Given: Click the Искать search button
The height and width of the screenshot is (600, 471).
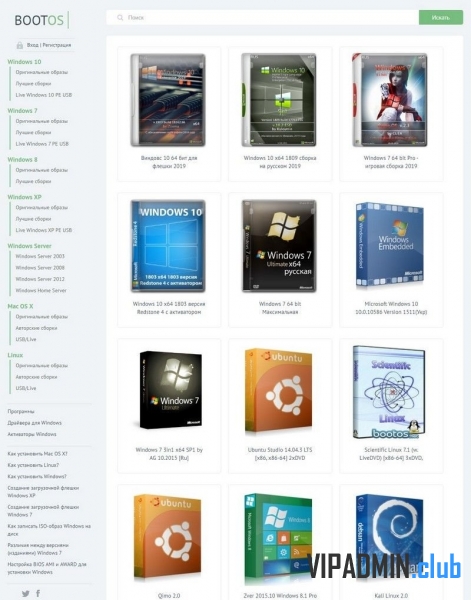Looking at the screenshot, I should tap(441, 18).
